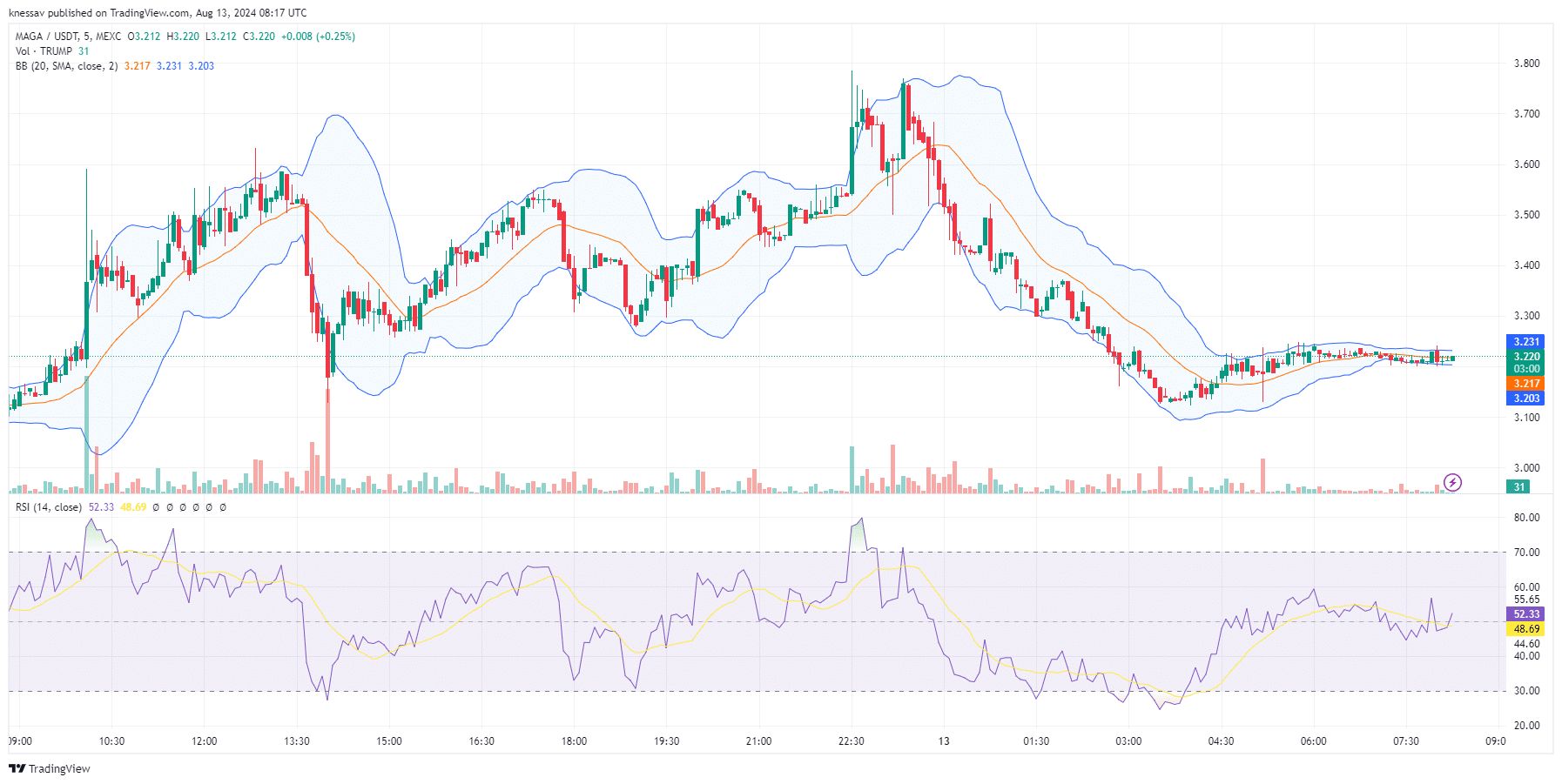Select the close value C3.220
This screenshot has height=784, width=1562.
[x=259, y=37]
